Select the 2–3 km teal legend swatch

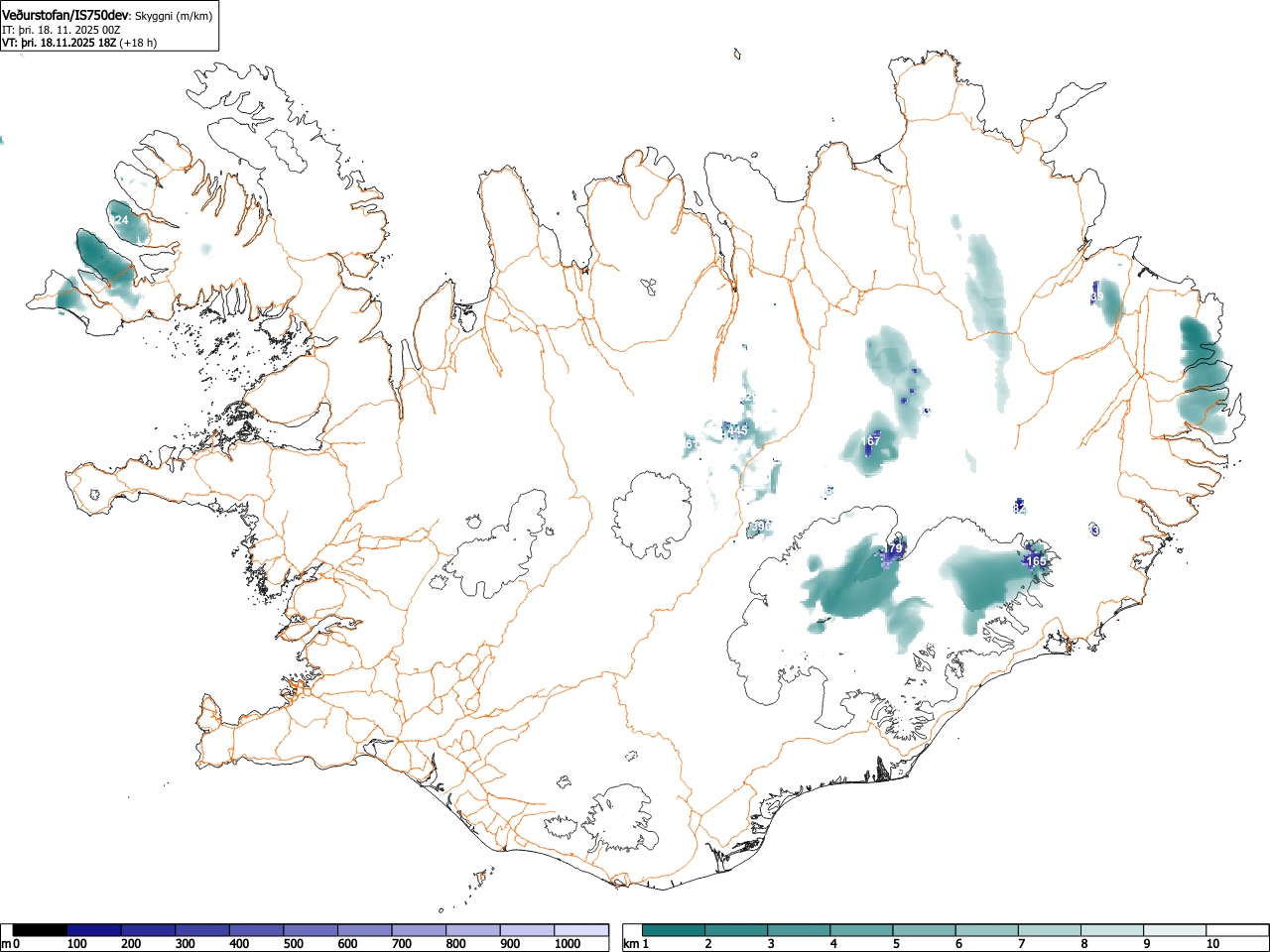pos(736,930)
